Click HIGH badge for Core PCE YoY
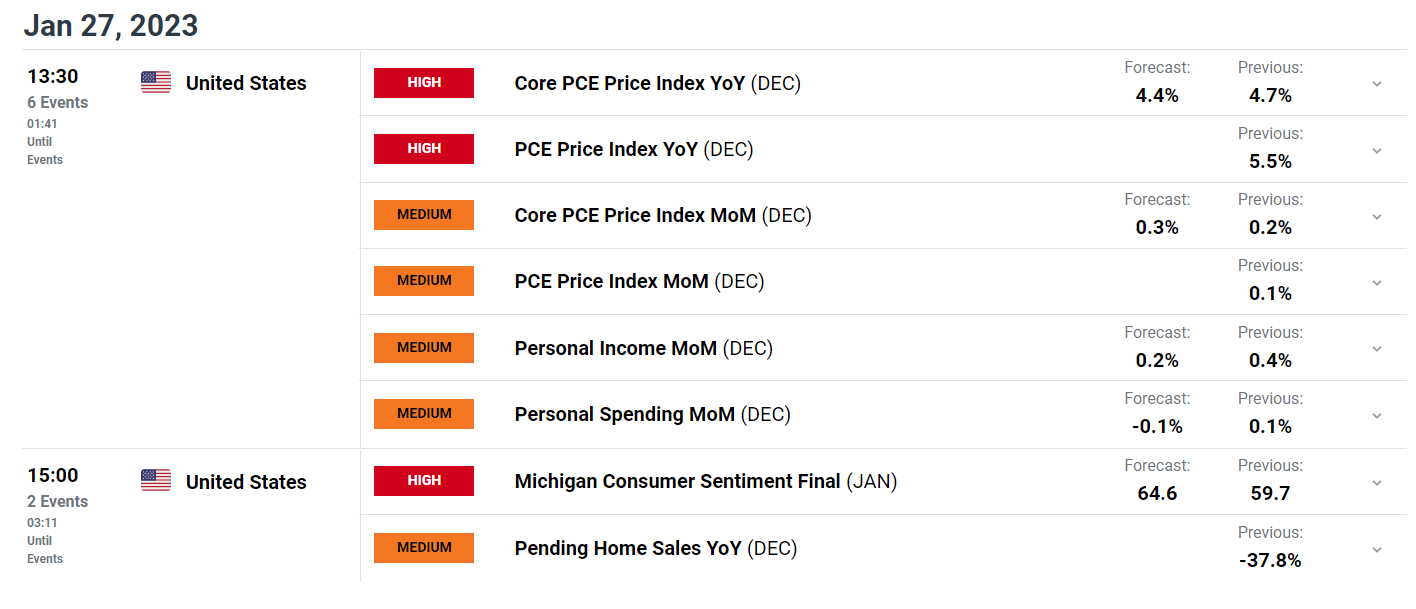 tap(424, 83)
